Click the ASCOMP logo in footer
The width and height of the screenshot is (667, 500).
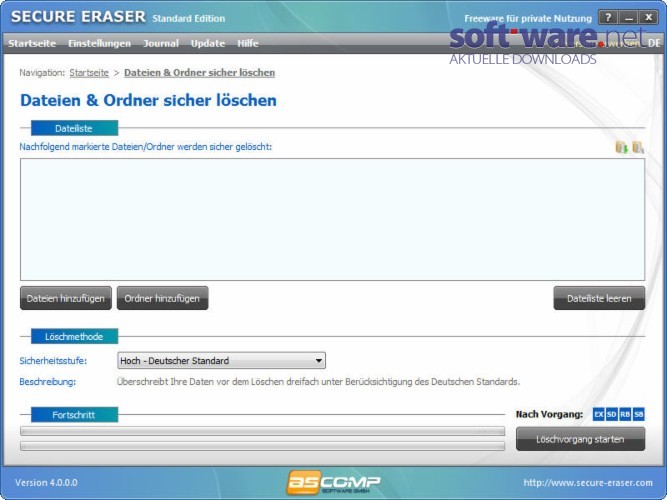click(334, 483)
